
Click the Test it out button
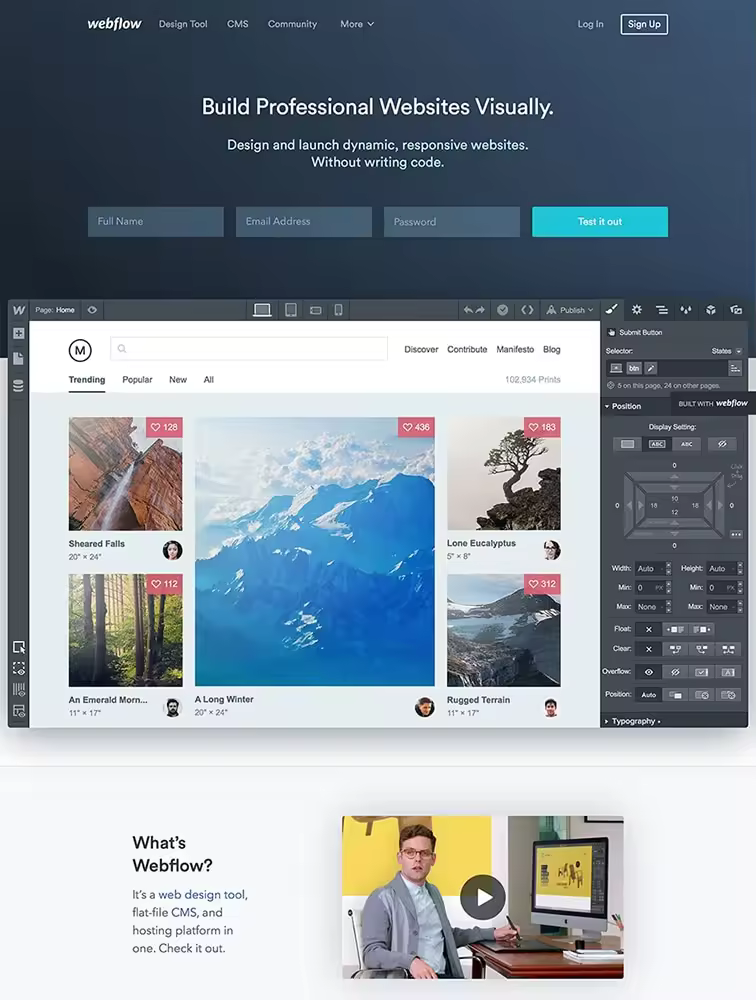pos(600,222)
